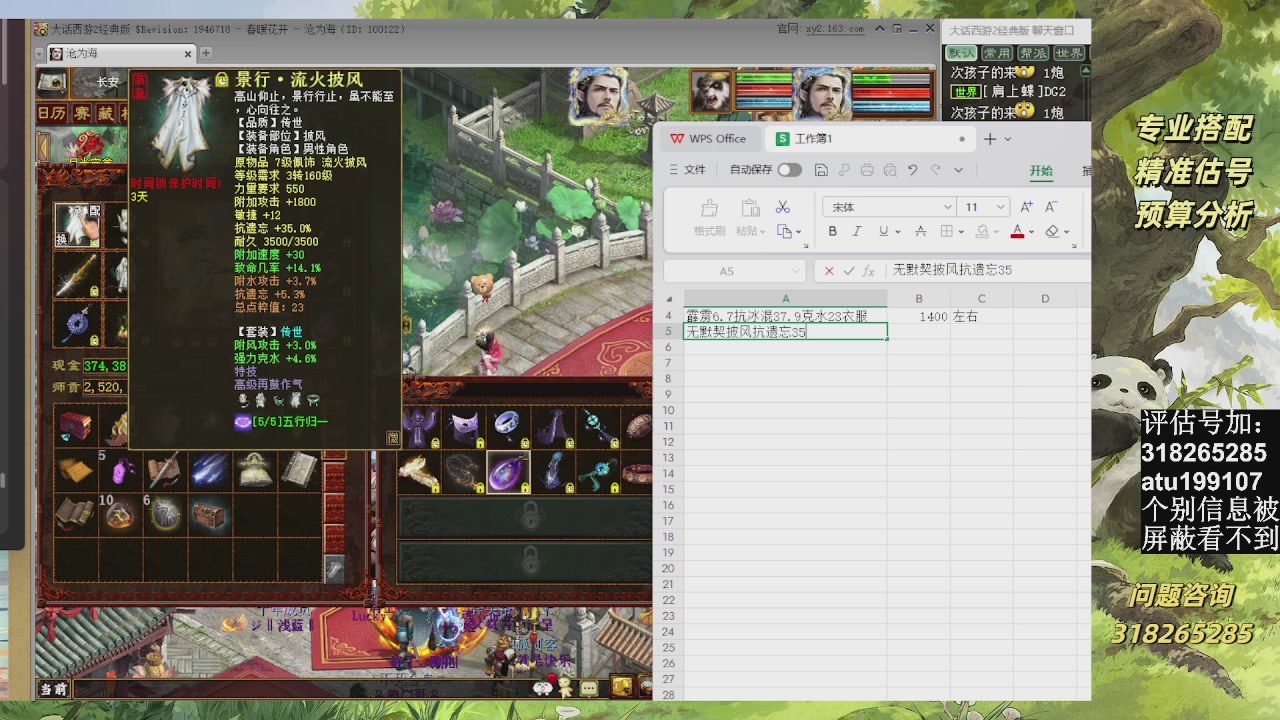Decrease font size with A- icon

pyautogui.click(x=1051, y=207)
